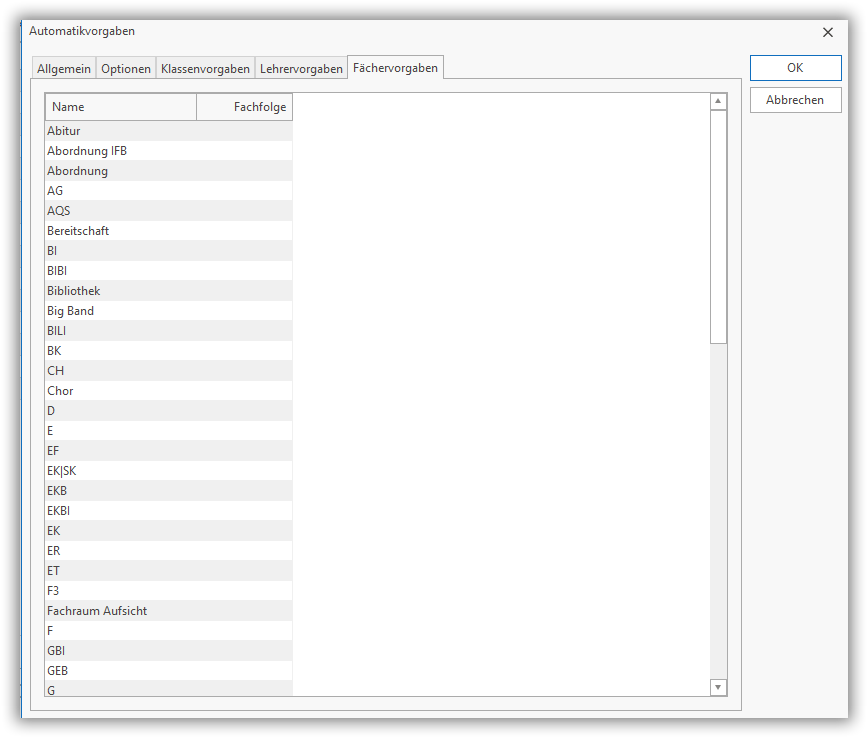Switch to the Klassenvorgaben tab
Screen dimensions: 868x738
point(205,69)
